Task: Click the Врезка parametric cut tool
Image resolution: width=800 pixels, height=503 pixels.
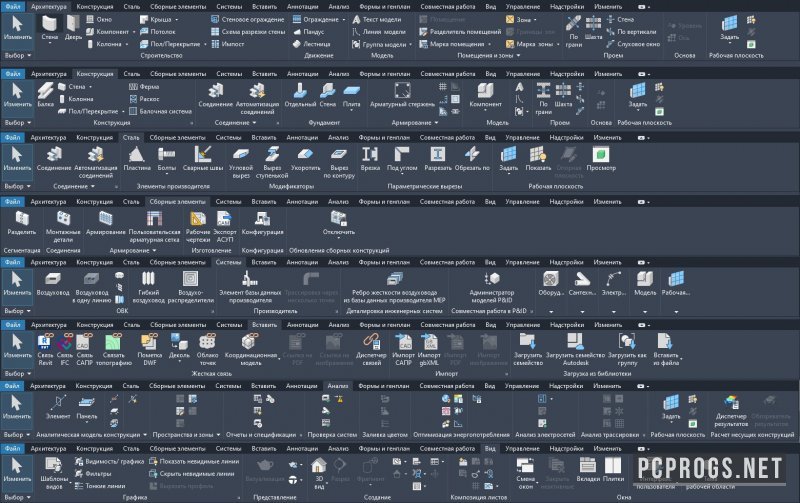Action: (x=370, y=159)
